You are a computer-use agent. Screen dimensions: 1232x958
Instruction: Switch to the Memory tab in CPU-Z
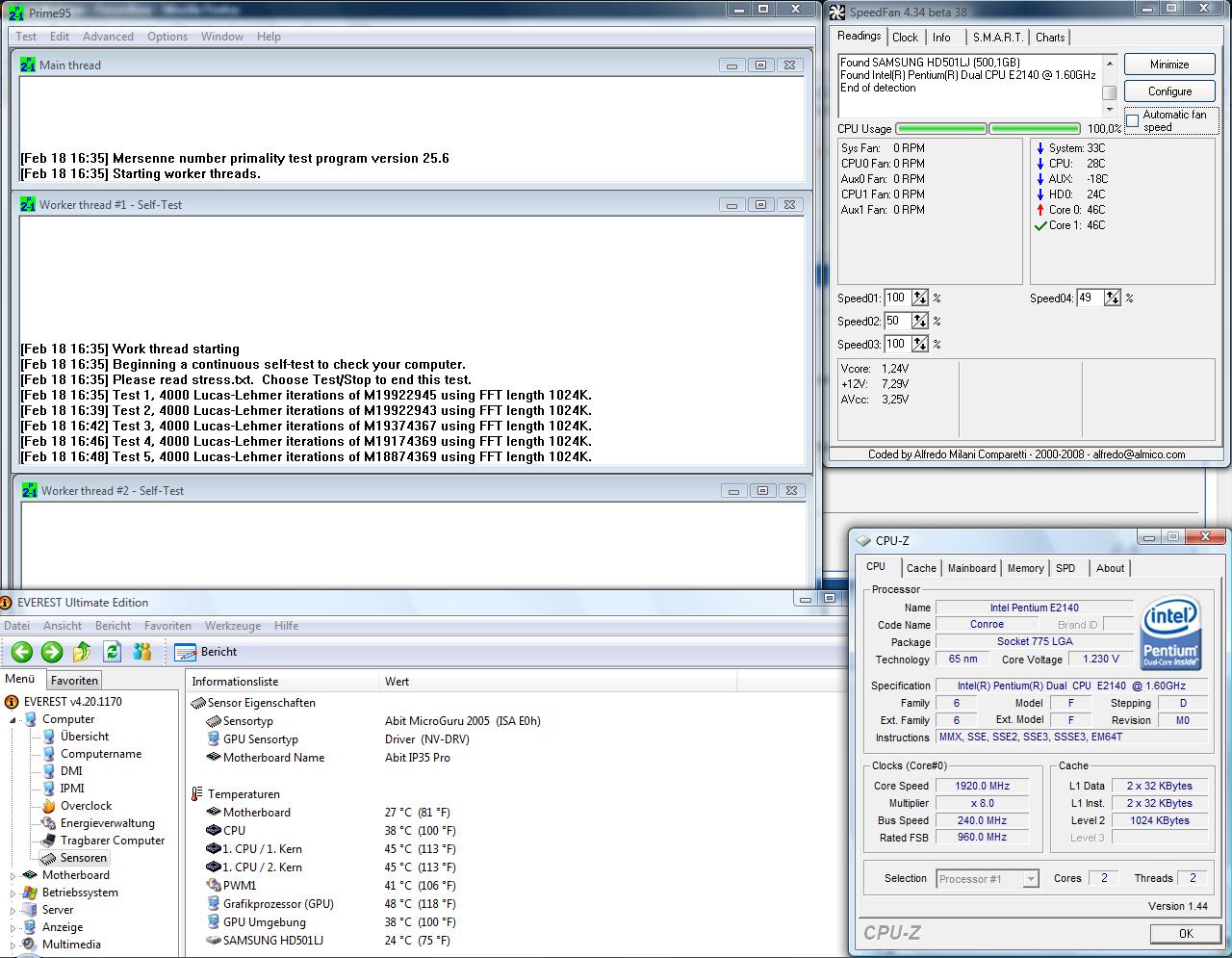click(1025, 568)
